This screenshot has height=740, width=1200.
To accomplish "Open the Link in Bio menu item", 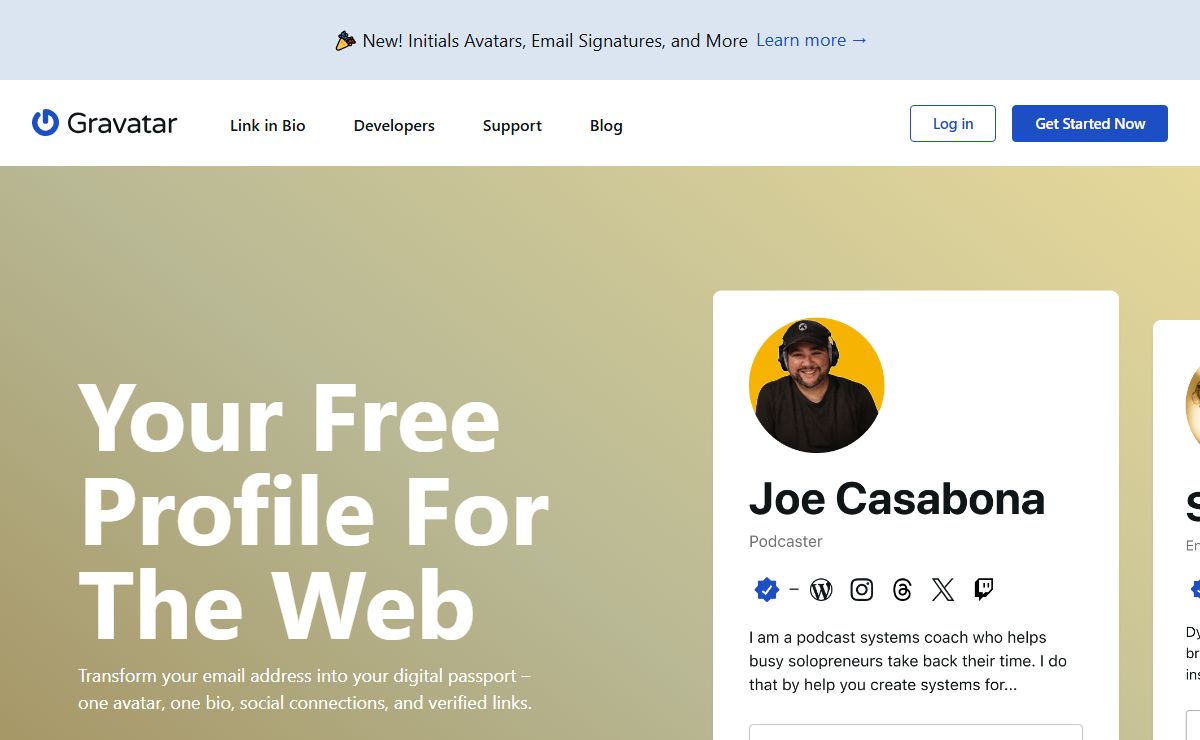I will click(x=268, y=126).
